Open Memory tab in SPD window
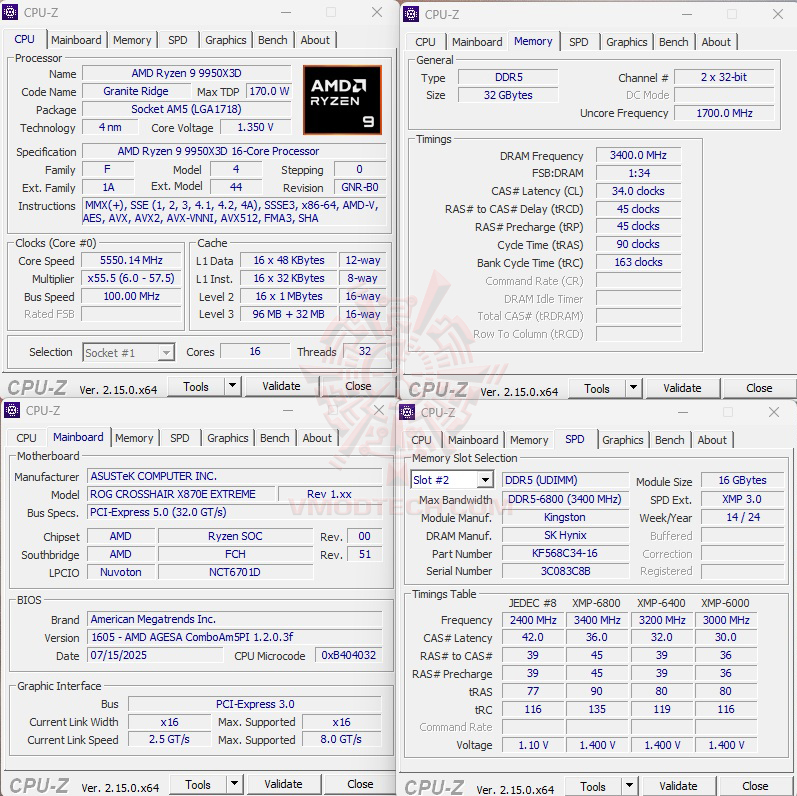The width and height of the screenshot is (797, 796). click(529, 440)
